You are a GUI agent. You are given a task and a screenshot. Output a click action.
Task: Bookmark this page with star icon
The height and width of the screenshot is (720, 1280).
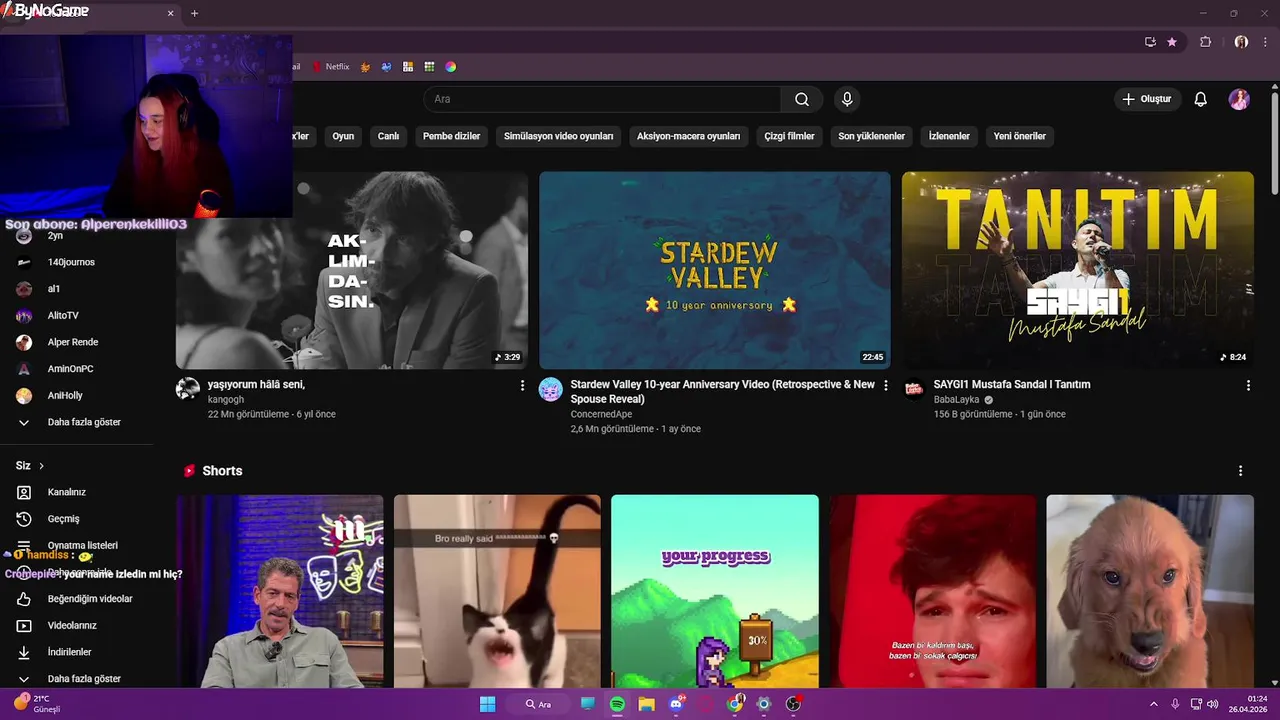tap(1172, 42)
